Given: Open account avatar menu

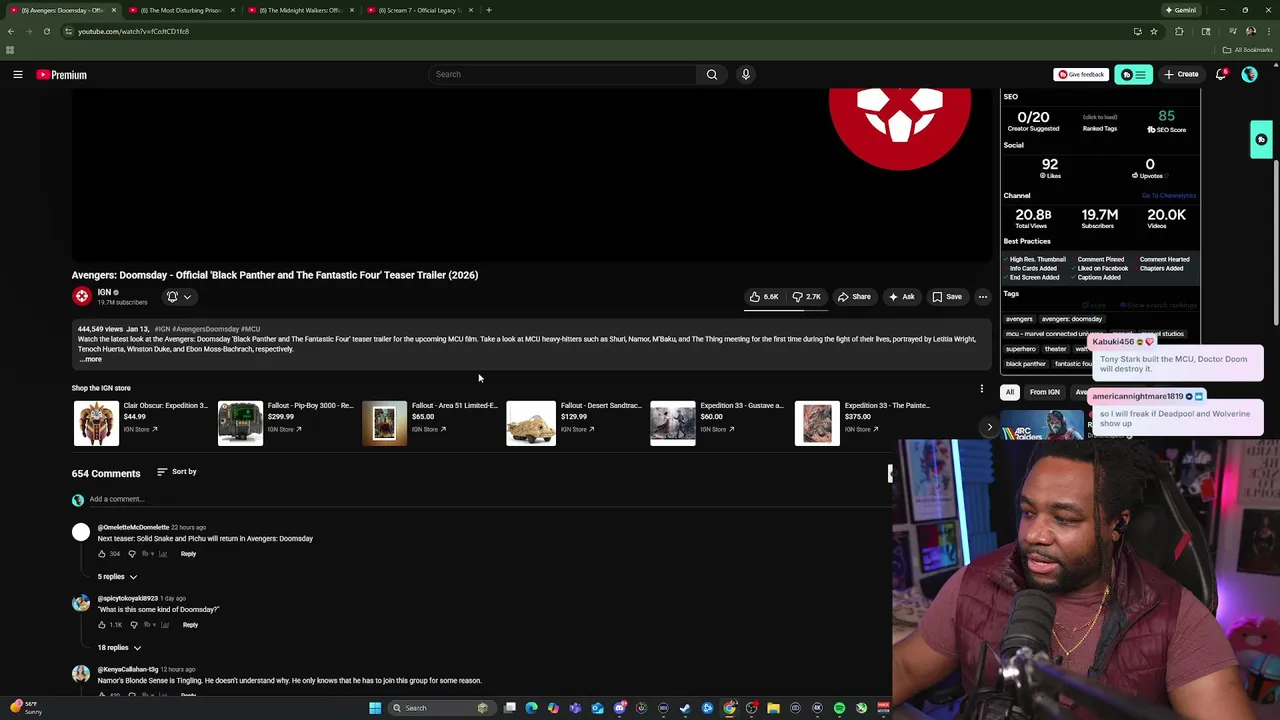Looking at the screenshot, I should tap(1249, 74).
